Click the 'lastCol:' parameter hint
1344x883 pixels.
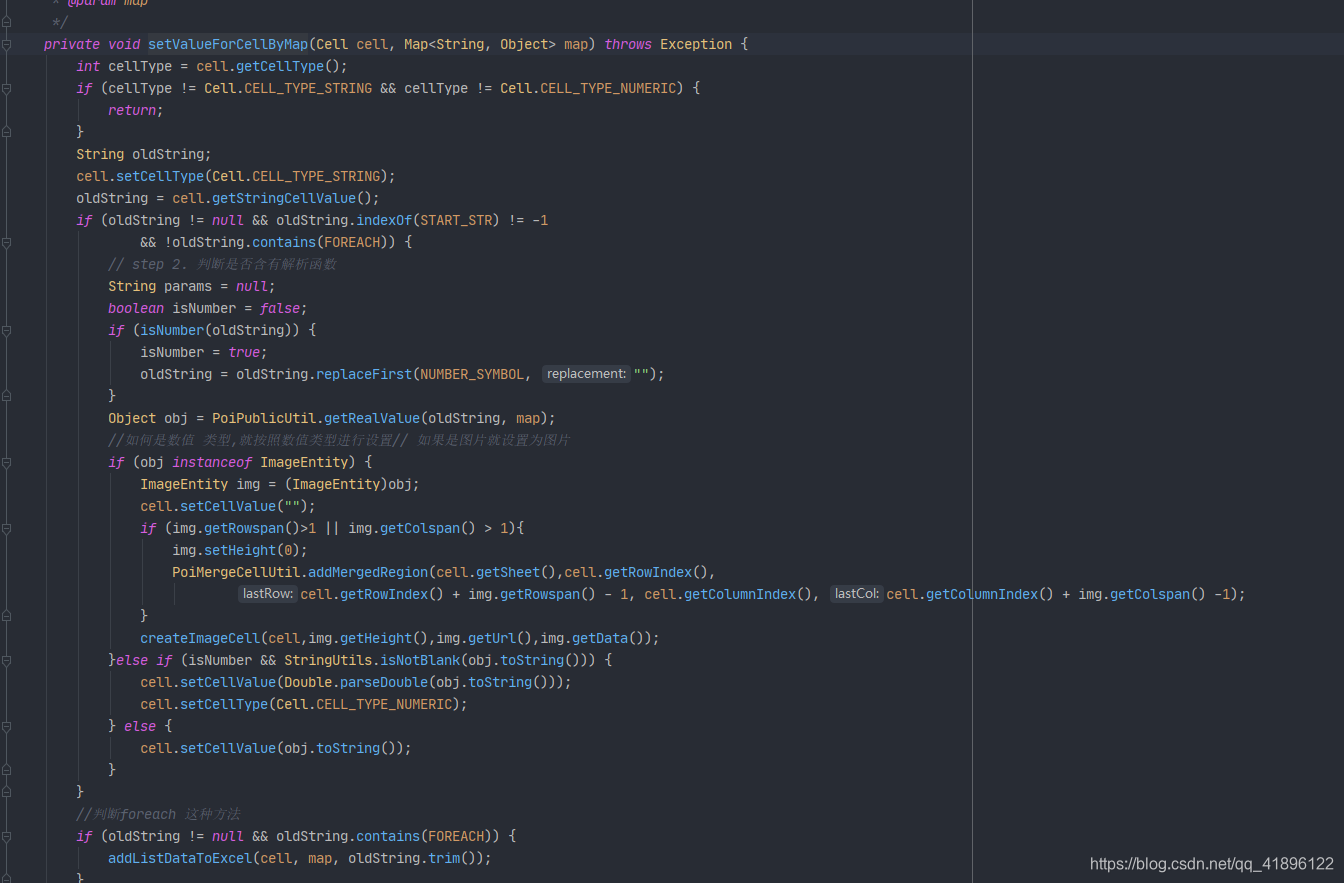click(857, 594)
